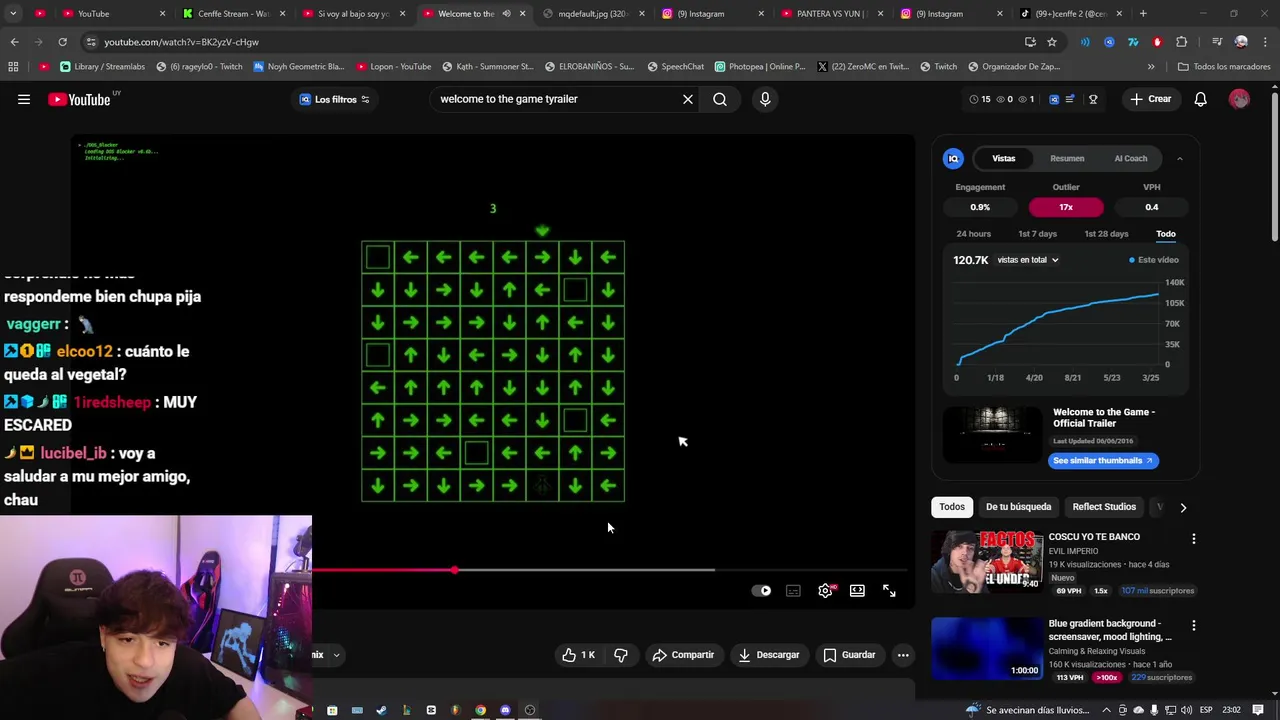
Task: Switch player to theater mode
Action: (857, 591)
